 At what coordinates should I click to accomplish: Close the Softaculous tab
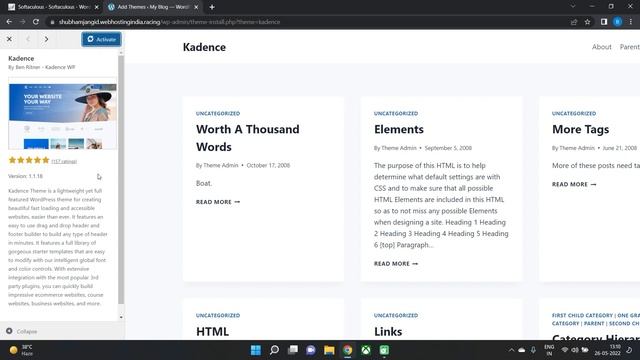click(97, 7)
